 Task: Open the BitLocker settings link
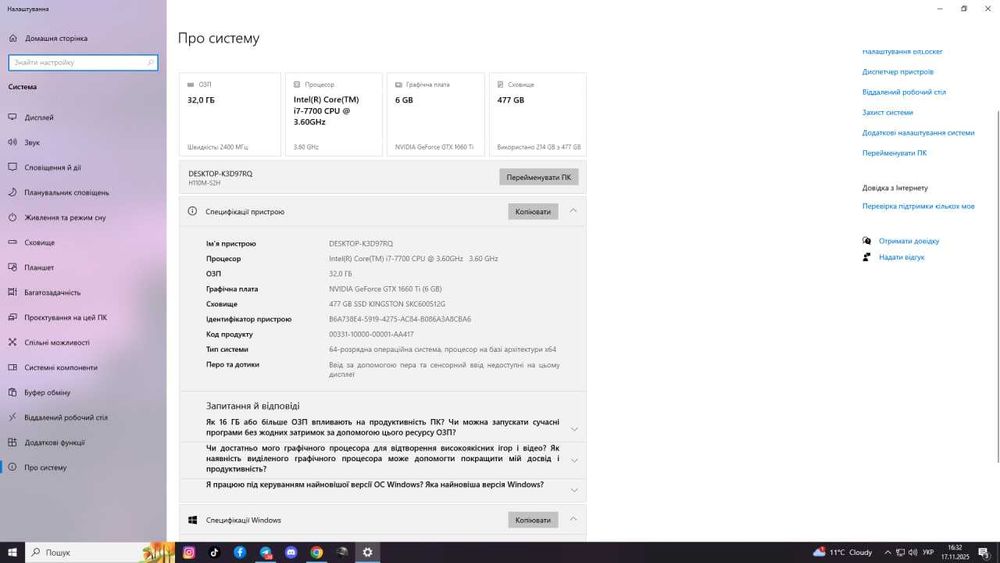coord(902,52)
